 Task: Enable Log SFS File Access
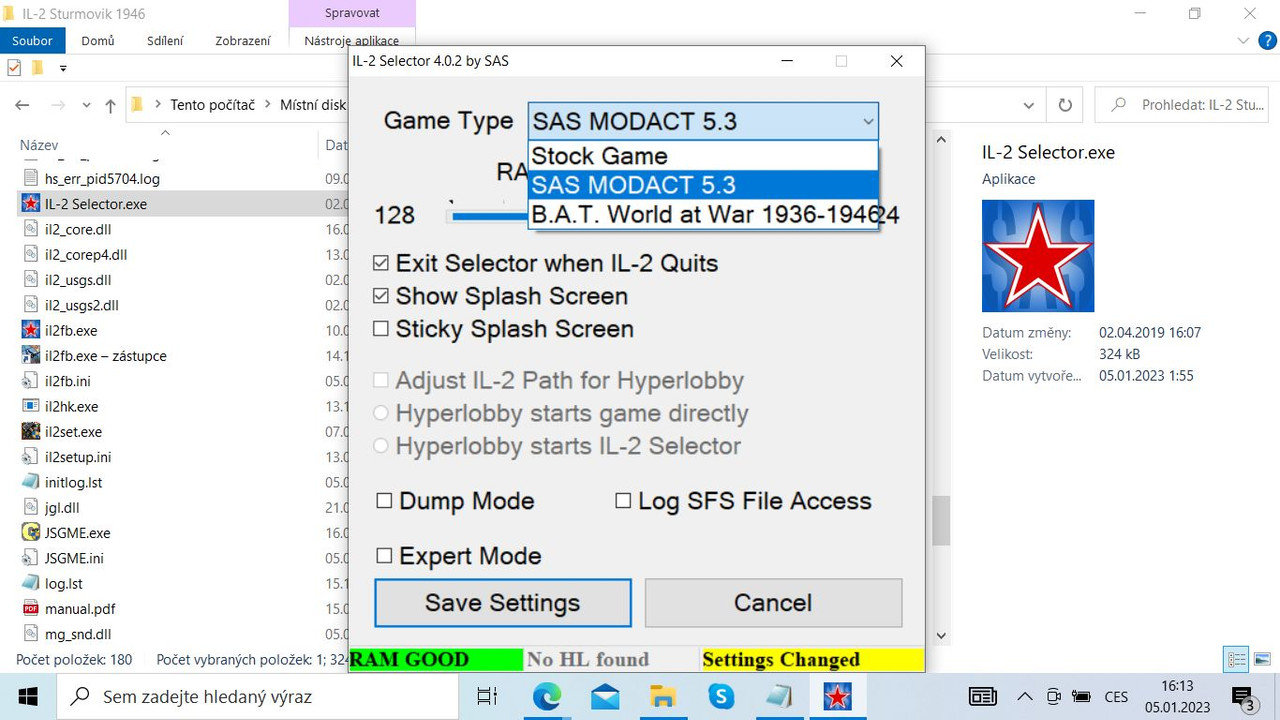click(x=743, y=501)
